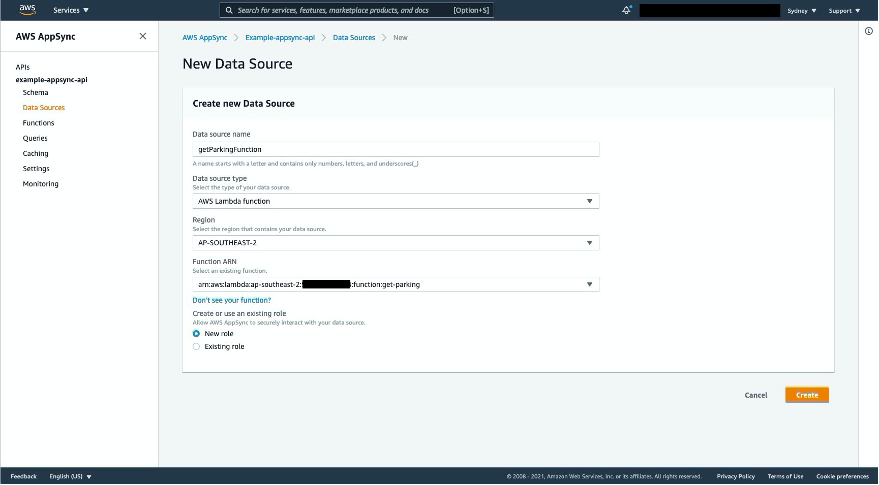Open Functions in the sidebar
Viewport: 879px width, 485px height.
pyautogui.click(x=38, y=123)
